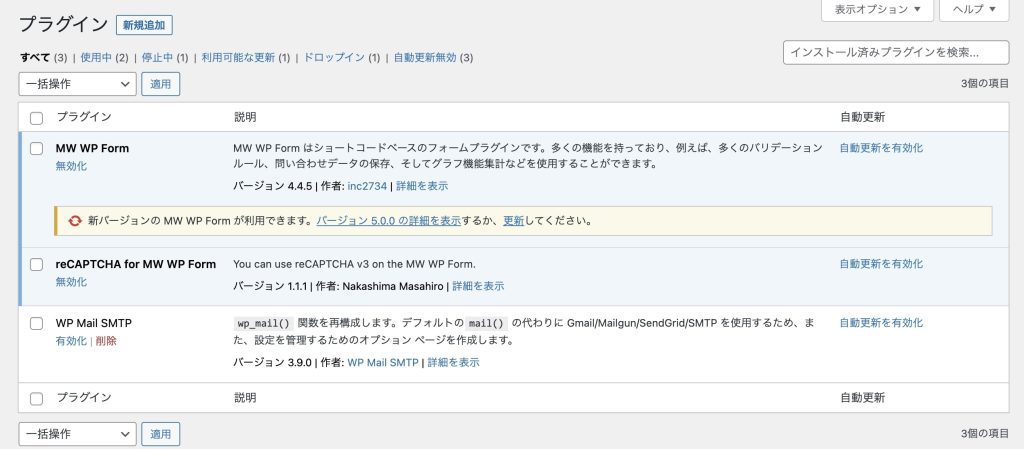The height and width of the screenshot is (449, 1024).
Task: Click 更新 link in update notice
Action: click(x=513, y=221)
